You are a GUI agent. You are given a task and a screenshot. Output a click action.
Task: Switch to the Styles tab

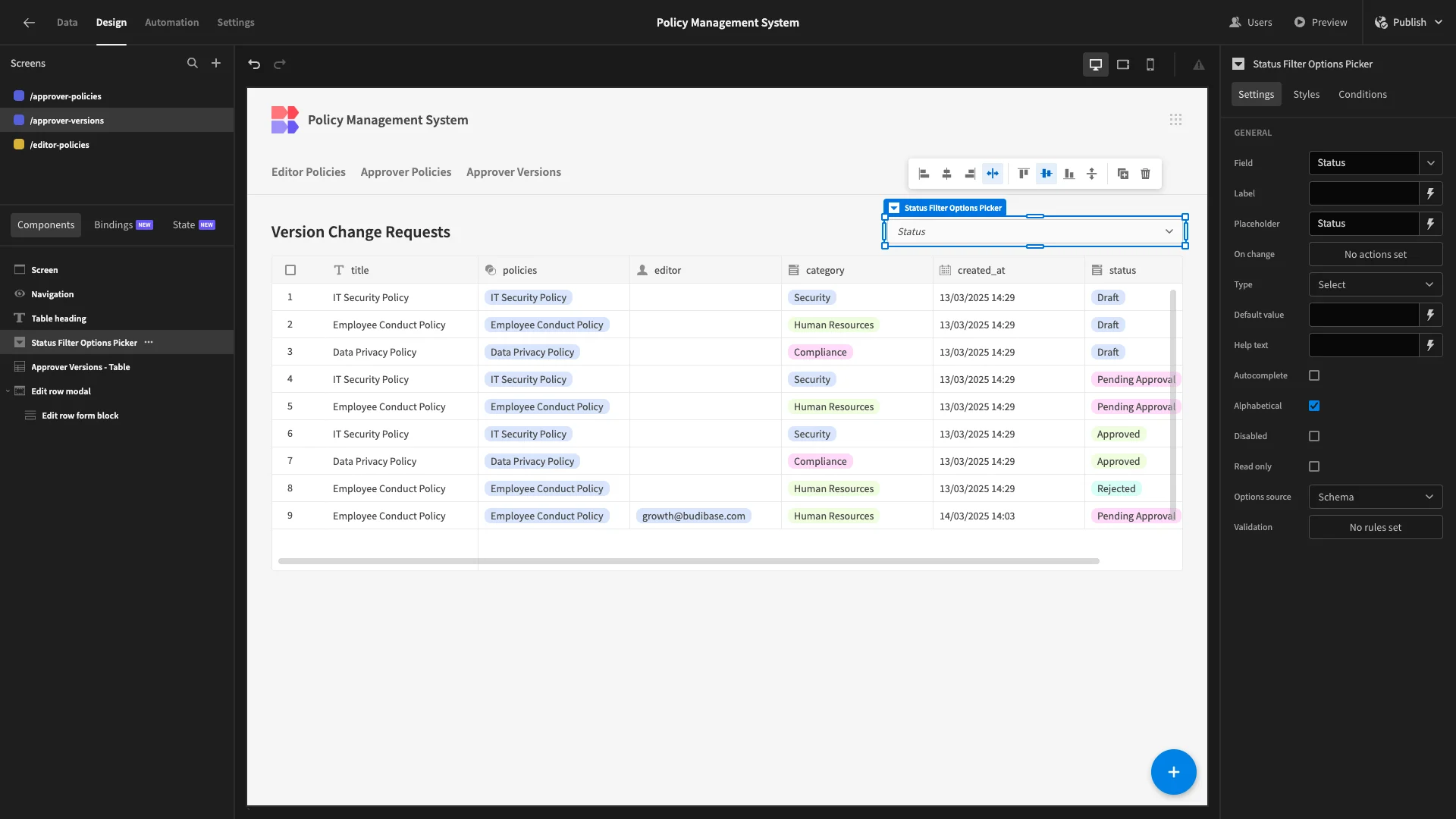click(1307, 94)
